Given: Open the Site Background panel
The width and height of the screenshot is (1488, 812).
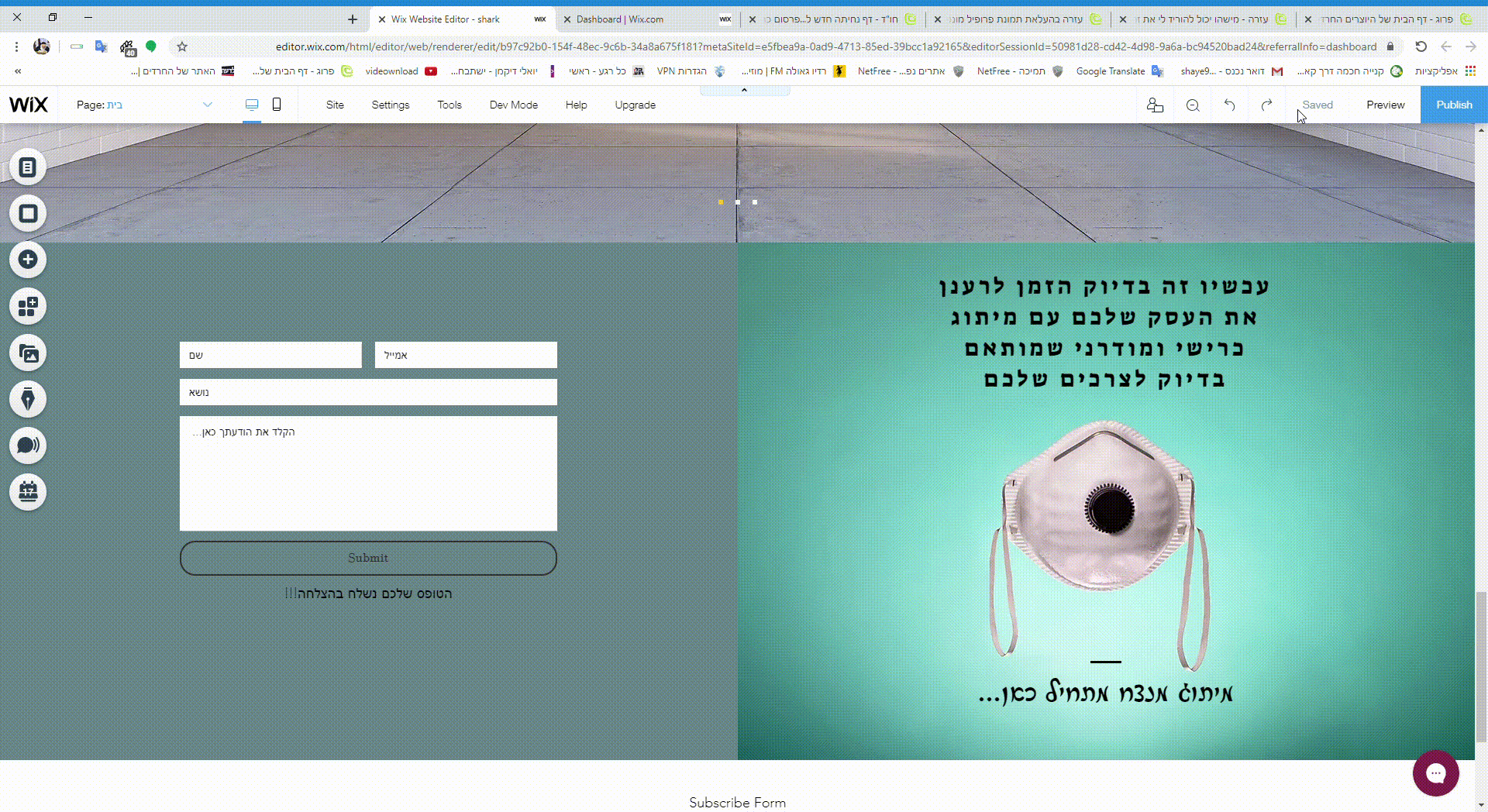Looking at the screenshot, I should 28,213.
